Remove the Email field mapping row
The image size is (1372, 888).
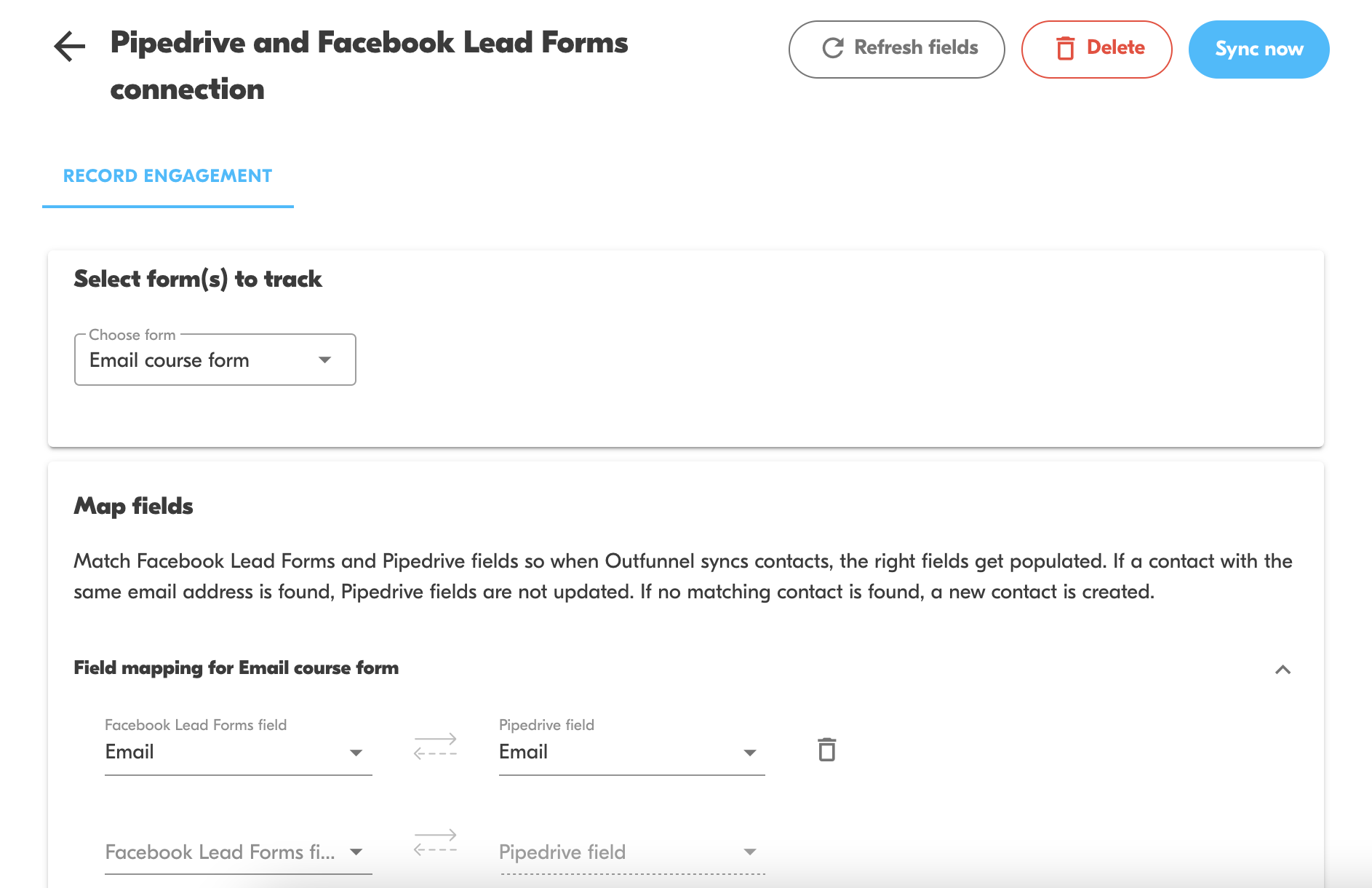tap(826, 750)
